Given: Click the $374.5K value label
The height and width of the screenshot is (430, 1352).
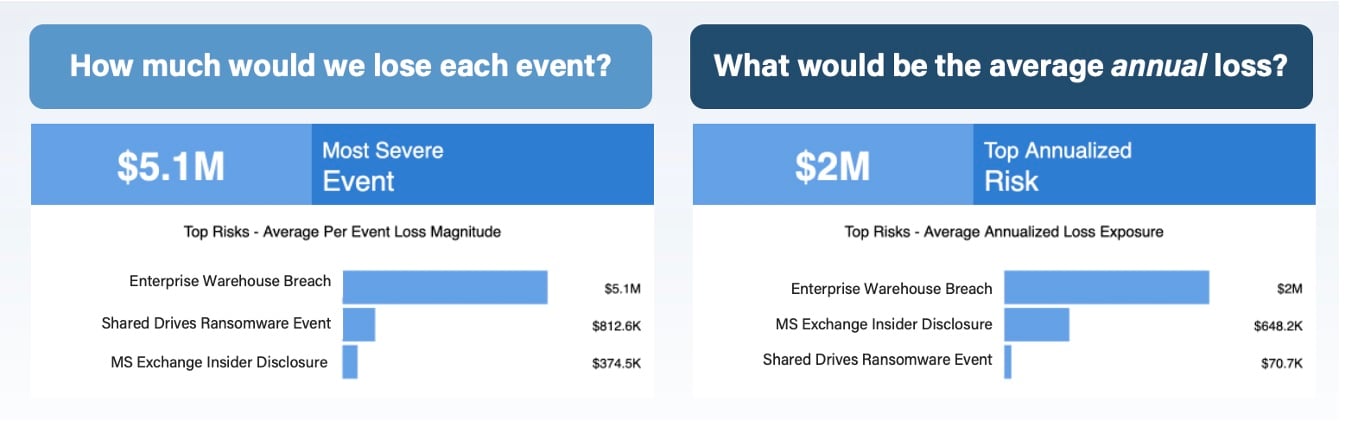Looking at the screenshot, I should 616,363.
